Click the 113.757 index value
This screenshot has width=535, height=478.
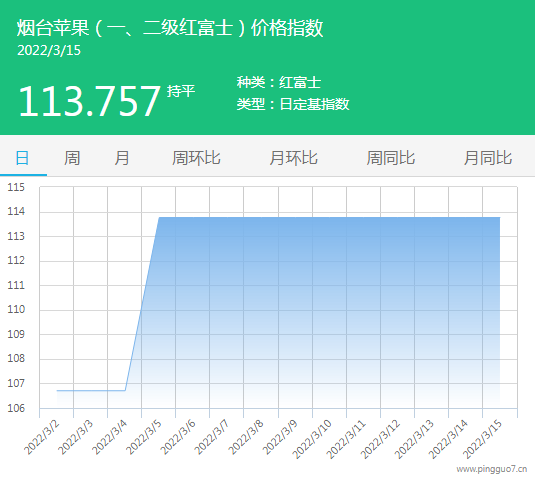click(89, 101)
